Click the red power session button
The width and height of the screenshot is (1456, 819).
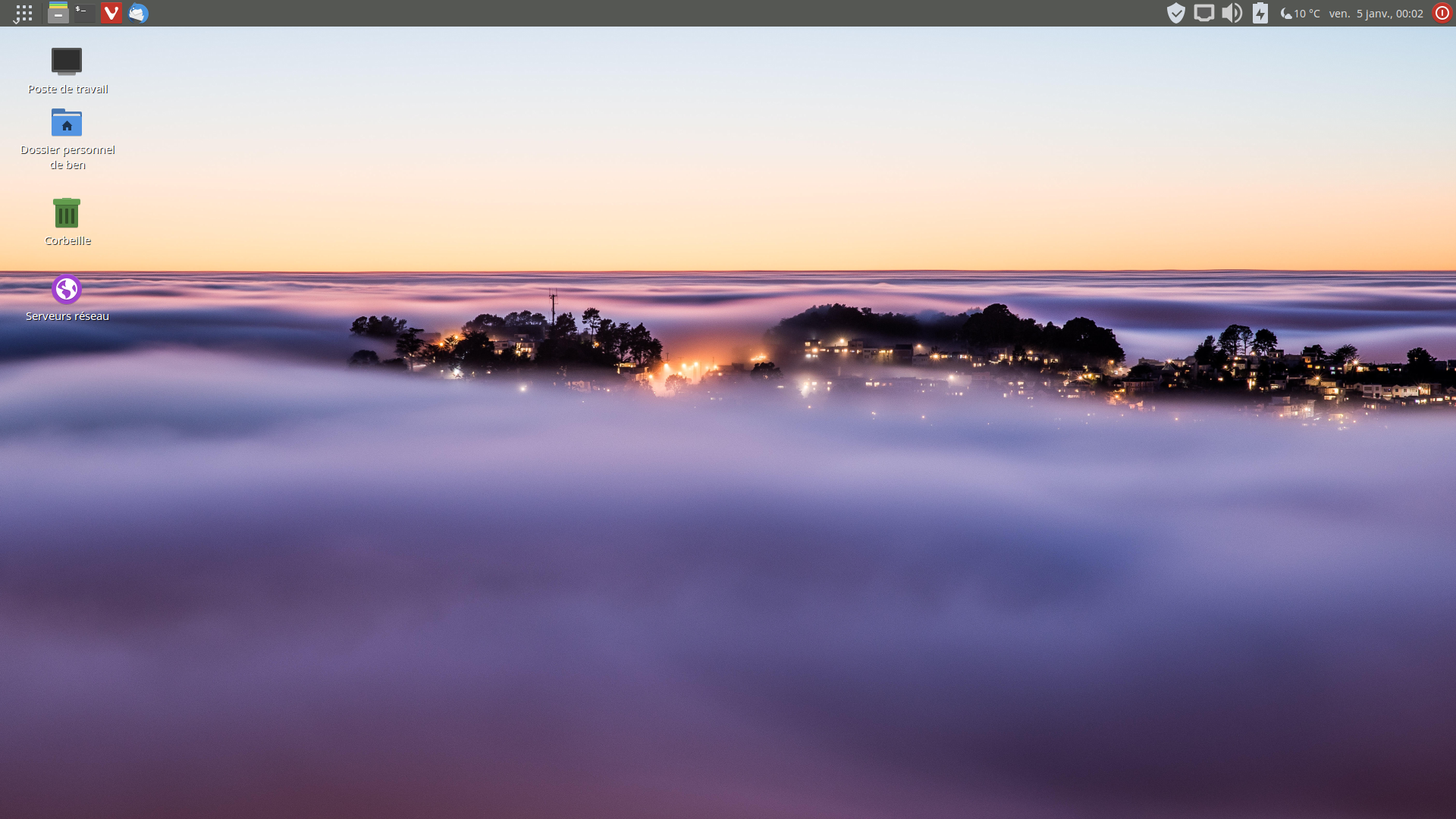[x=1442, y=13]
